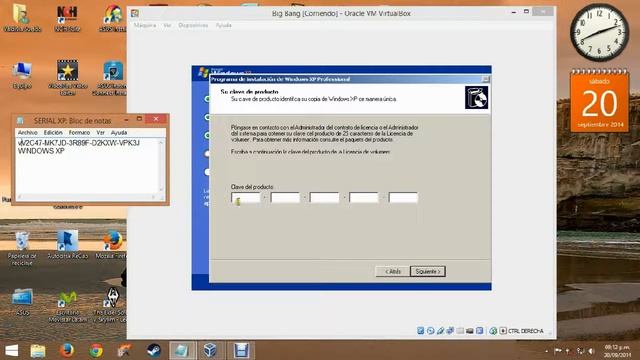This screenshot has height=360, width=640.
Task: Click the Notepad vertical scrollbar
Action: point(161,166)
